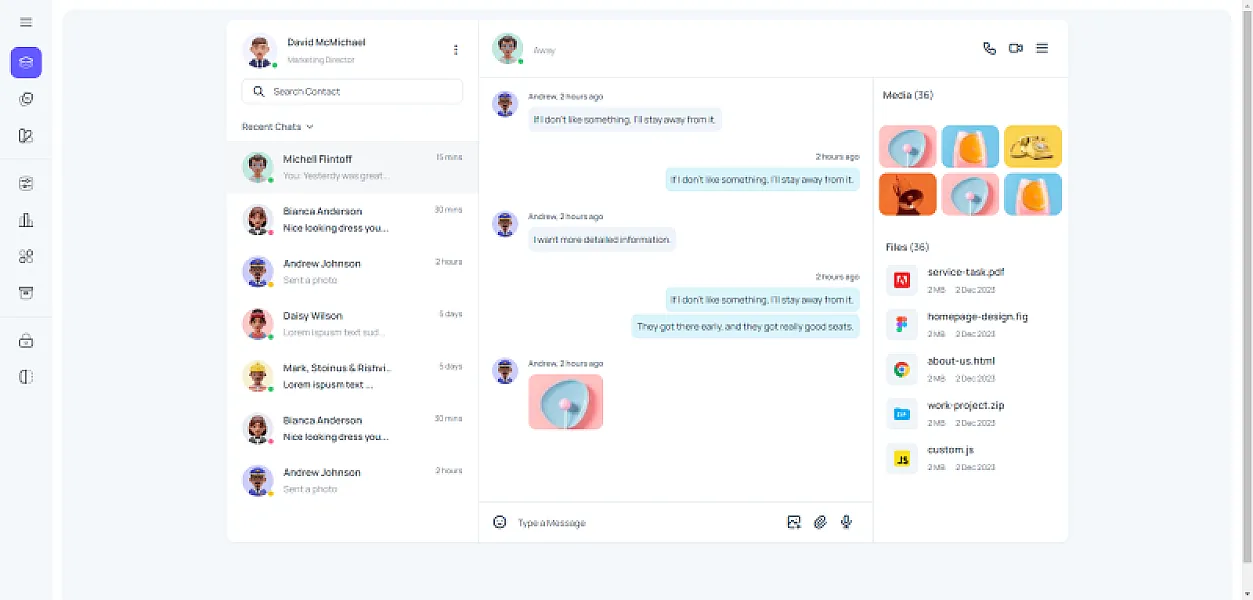Click the highlighted purple sidebar icon
The width and height of the screenshot is (1253, 600).
[26, 62]
